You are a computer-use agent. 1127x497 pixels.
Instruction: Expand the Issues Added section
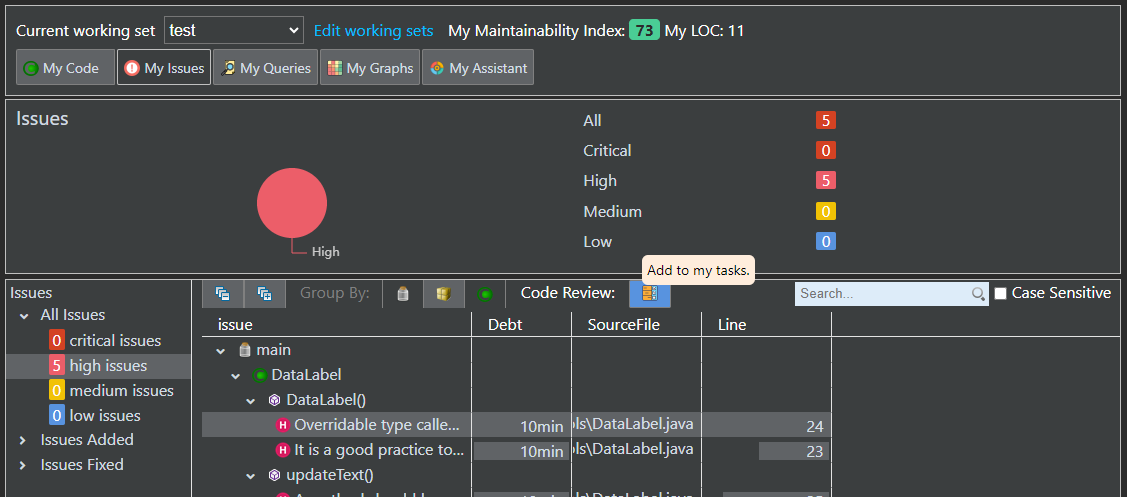click(23, 440)
